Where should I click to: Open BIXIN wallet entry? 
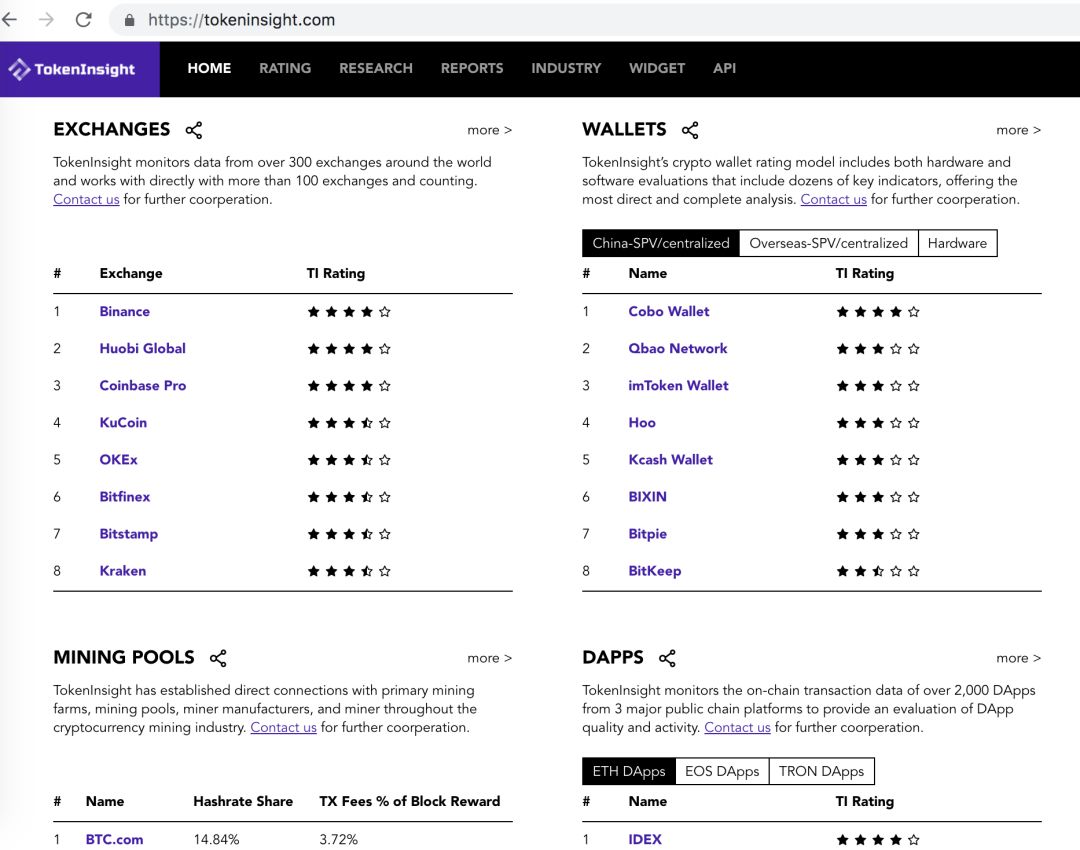pos(647,497)
